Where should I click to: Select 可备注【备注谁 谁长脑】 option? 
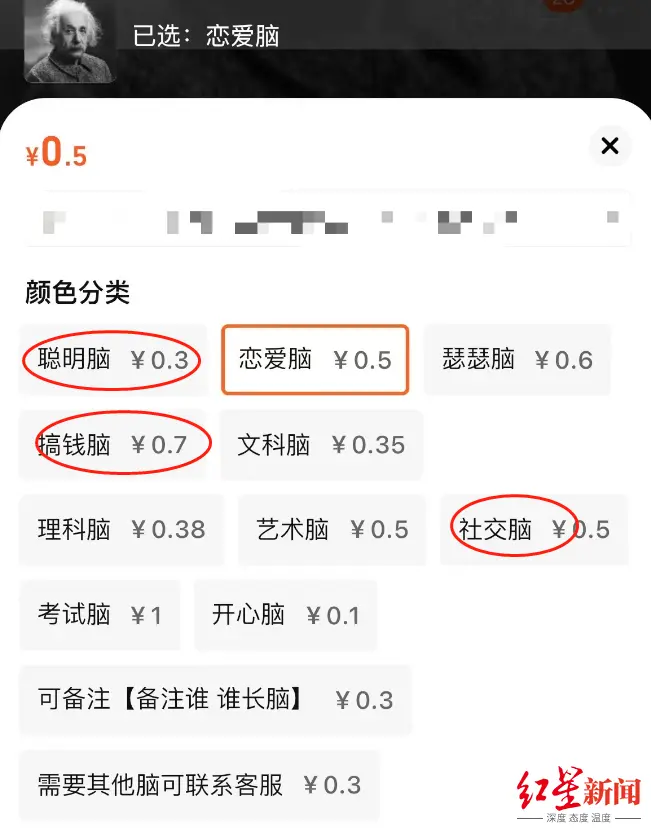click(215, 700)
